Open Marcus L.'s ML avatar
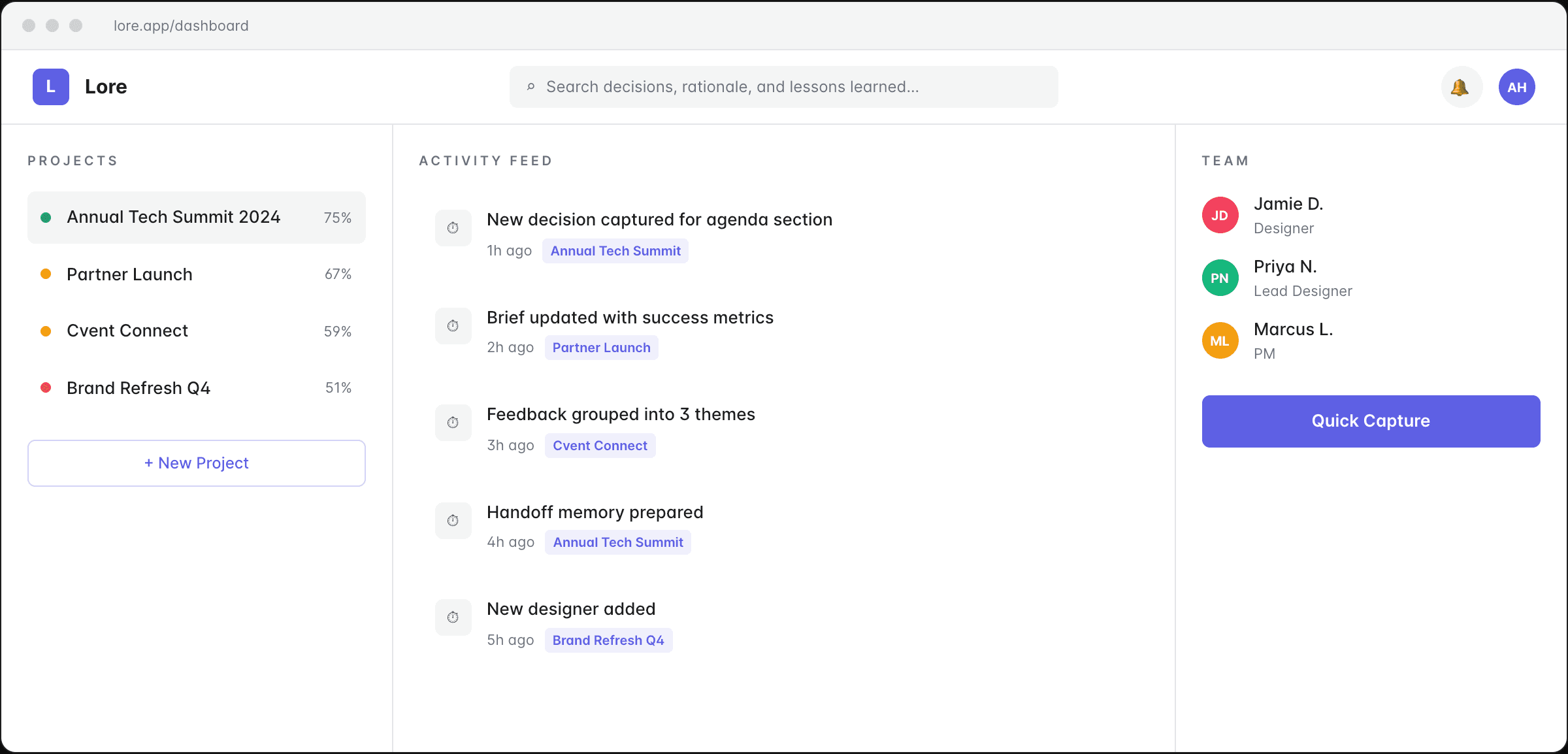 (x=1220, y=340)
